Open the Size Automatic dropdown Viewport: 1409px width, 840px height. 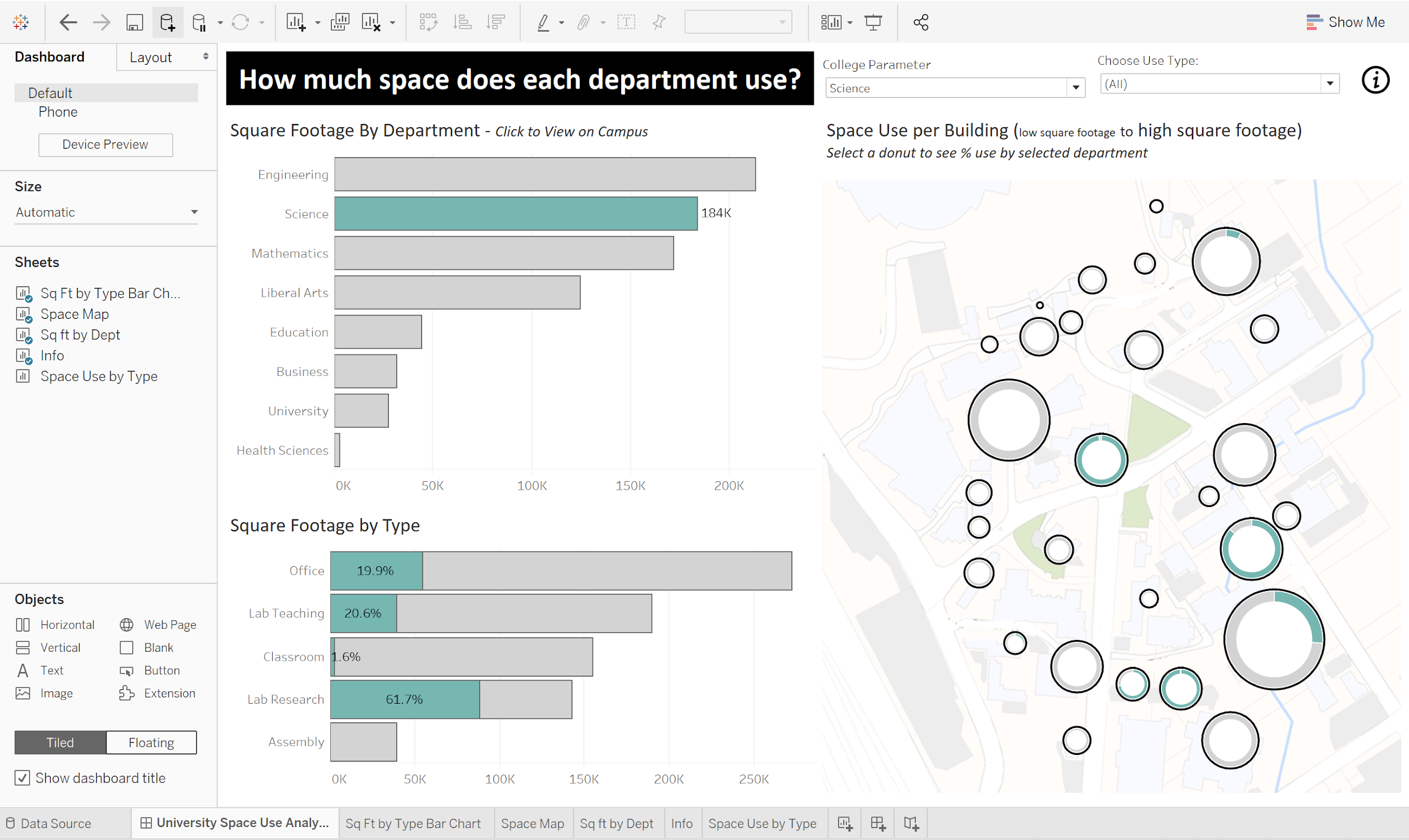[107, 212]
